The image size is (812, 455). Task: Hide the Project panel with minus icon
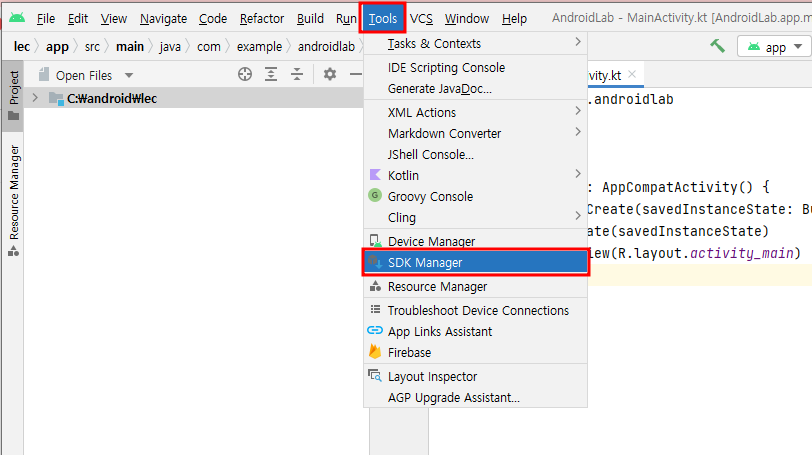coord(355,75)
